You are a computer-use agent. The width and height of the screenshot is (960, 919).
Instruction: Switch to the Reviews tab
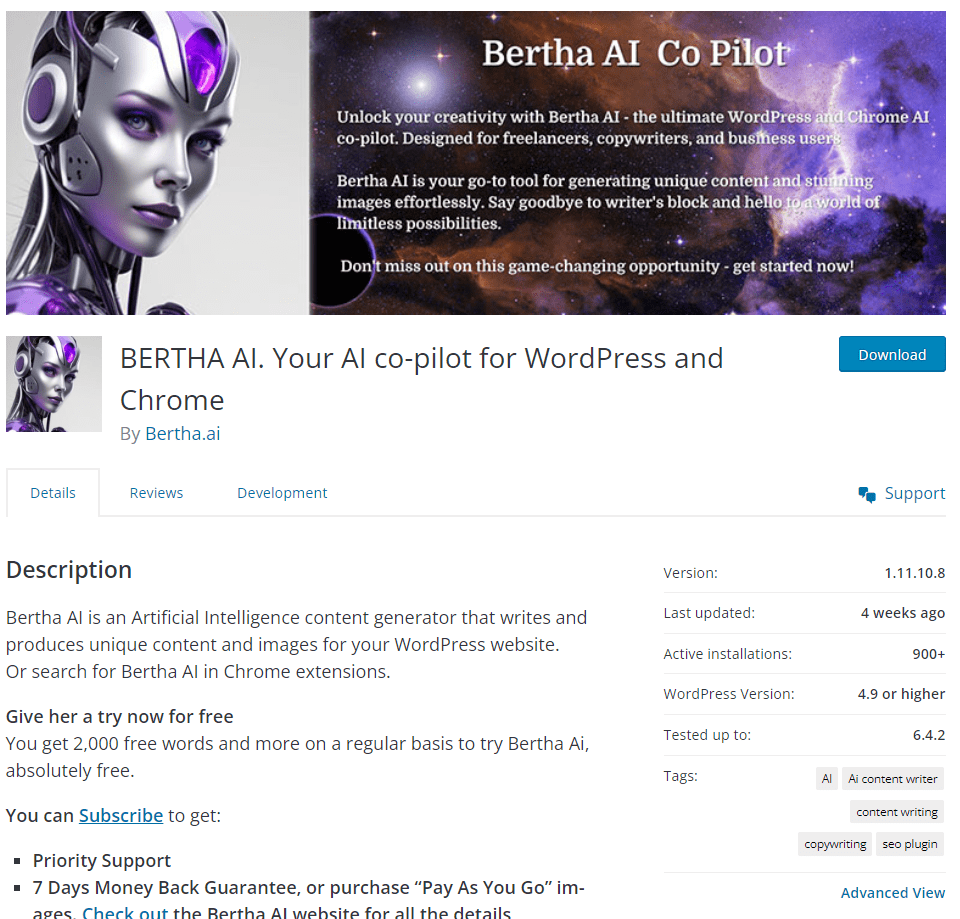pyautogui.click(x=156, y=493)
